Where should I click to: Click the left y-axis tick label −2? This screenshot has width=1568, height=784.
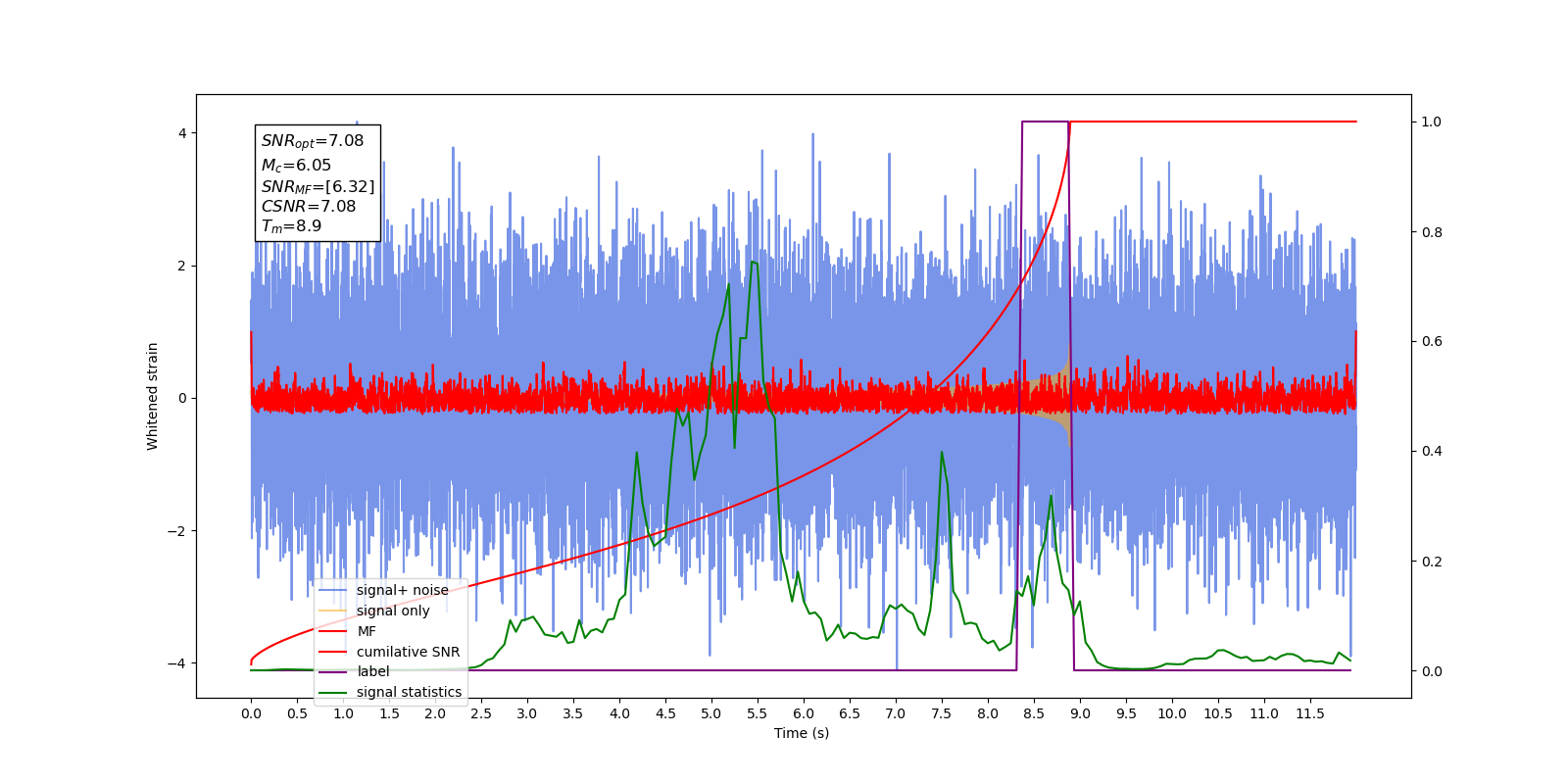coord(177,531)
